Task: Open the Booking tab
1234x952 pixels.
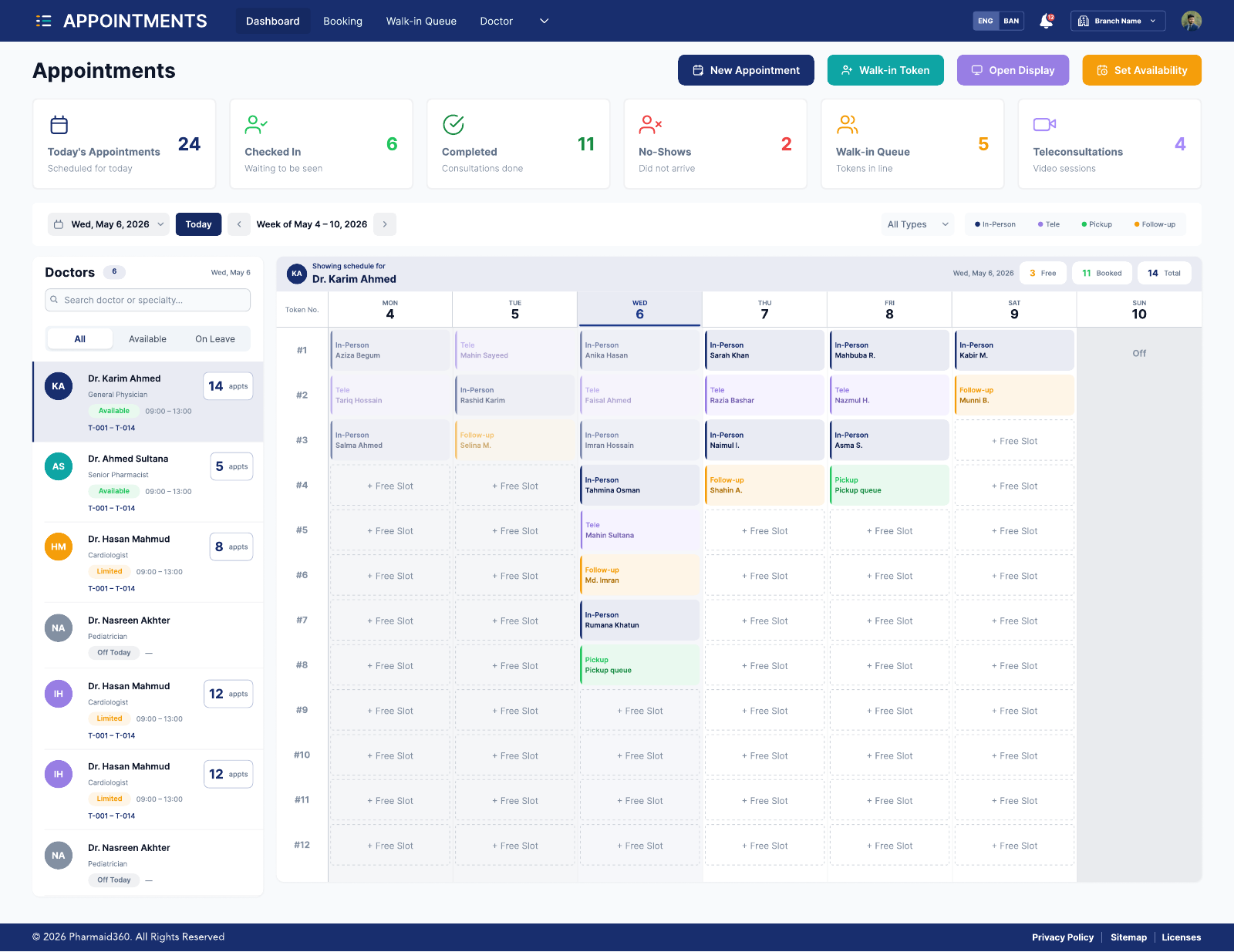Action: (342, 21)
